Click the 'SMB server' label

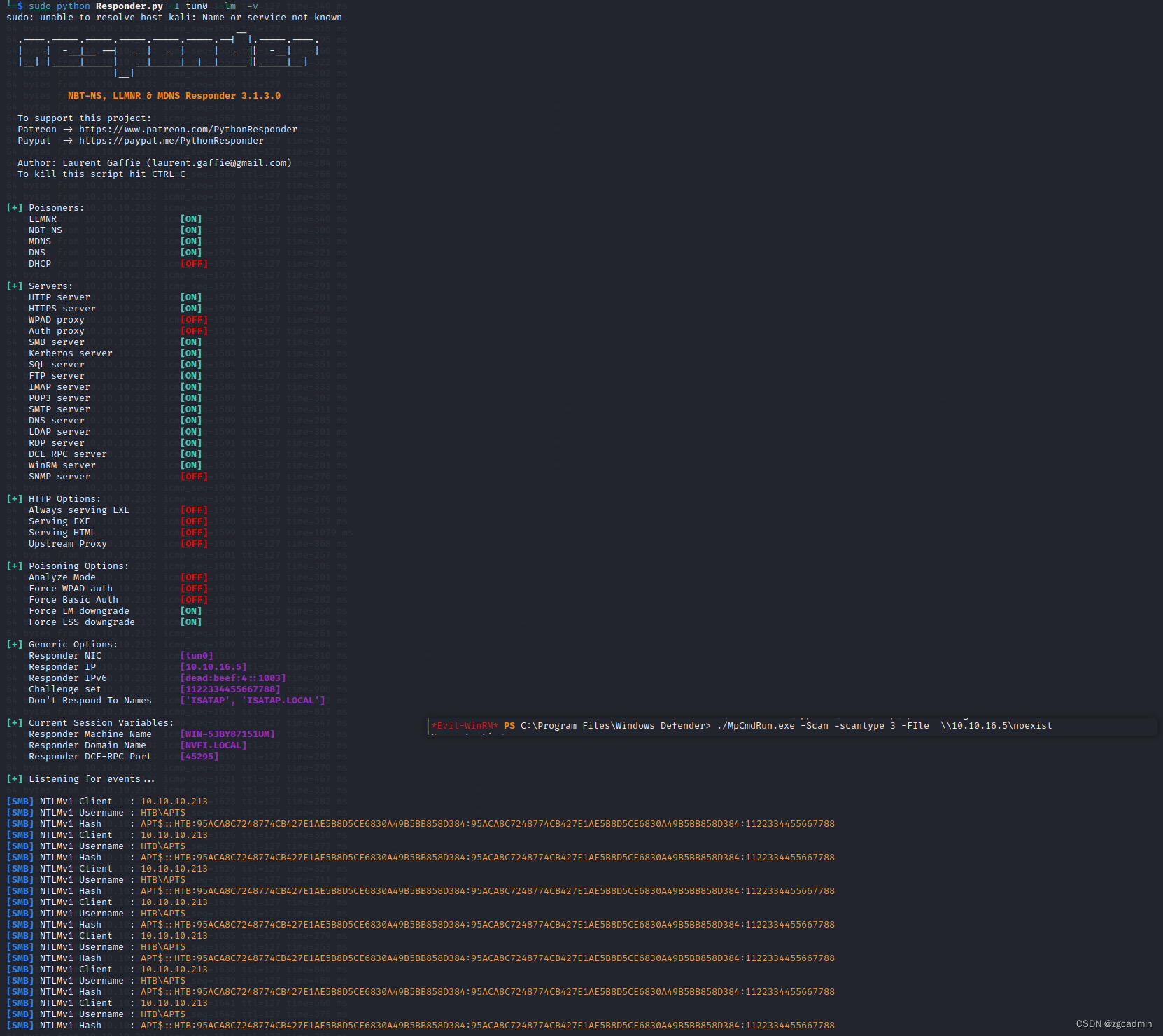[57, 342]
